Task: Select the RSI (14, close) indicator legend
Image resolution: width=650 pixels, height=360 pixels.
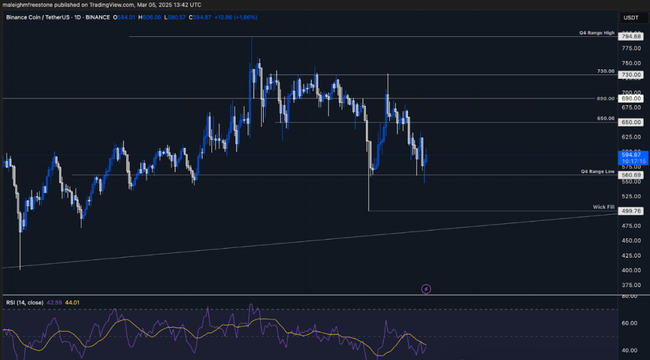Action: coord(24,303)
